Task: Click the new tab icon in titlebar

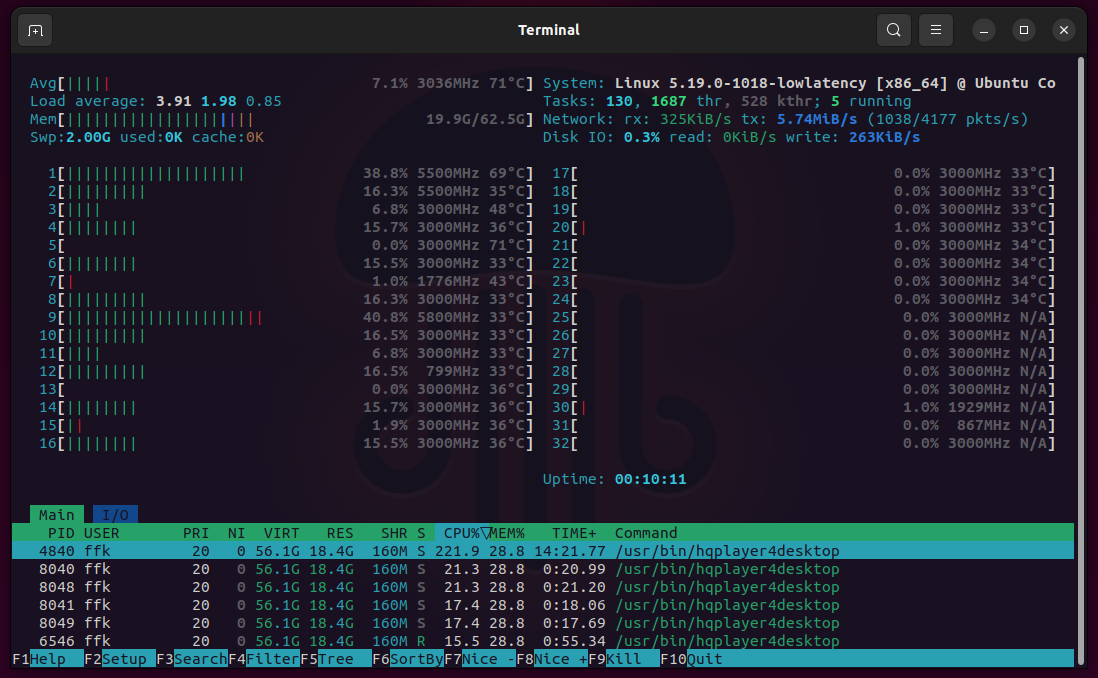Action: click(35, 30)
